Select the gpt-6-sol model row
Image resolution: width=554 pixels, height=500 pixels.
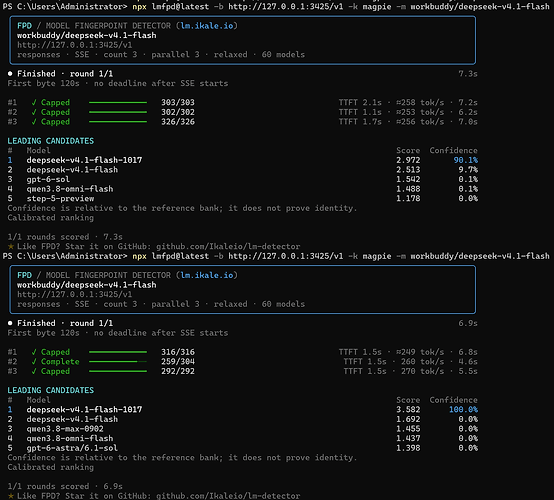pyautogui.click(x=242, y=179)
